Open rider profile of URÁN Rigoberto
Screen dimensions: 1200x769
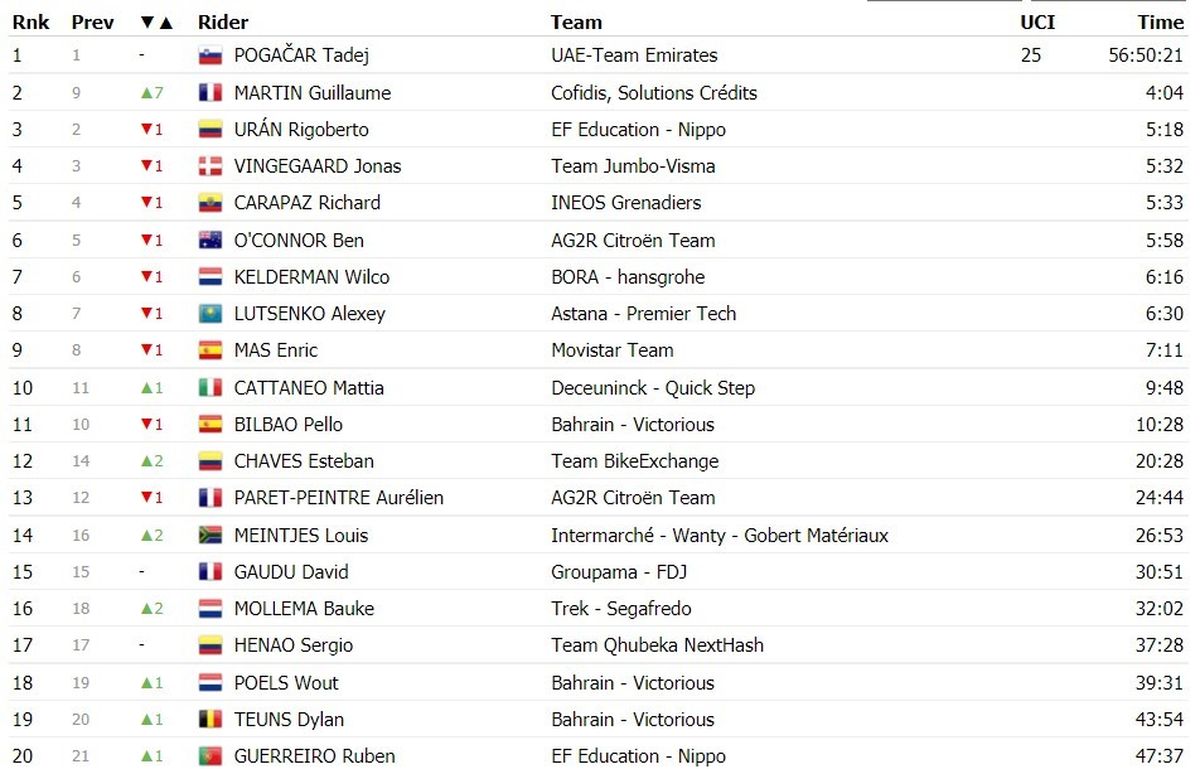point(301,130)
